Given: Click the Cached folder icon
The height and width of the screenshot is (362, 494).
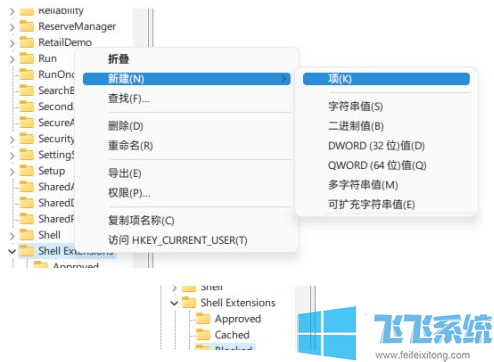Looking at the screenshot, I should tap(203, 335).
